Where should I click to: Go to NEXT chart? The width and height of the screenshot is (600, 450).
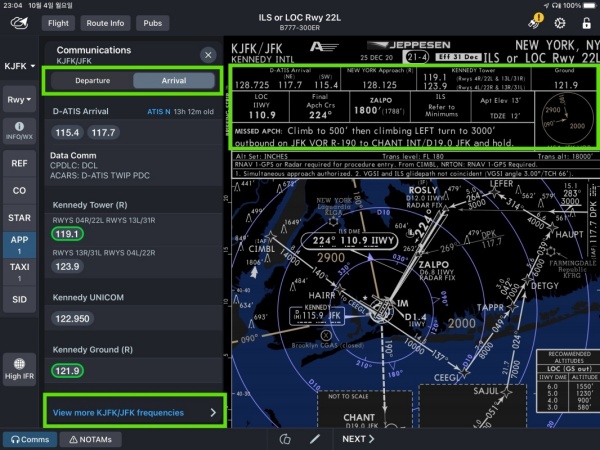point(358,439)
